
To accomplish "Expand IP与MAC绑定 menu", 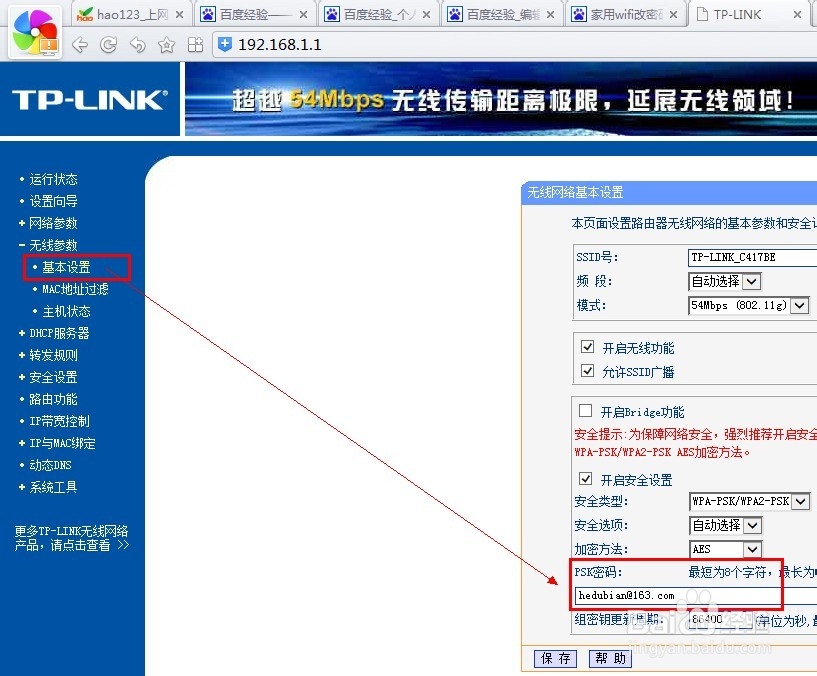I will 62,443.
